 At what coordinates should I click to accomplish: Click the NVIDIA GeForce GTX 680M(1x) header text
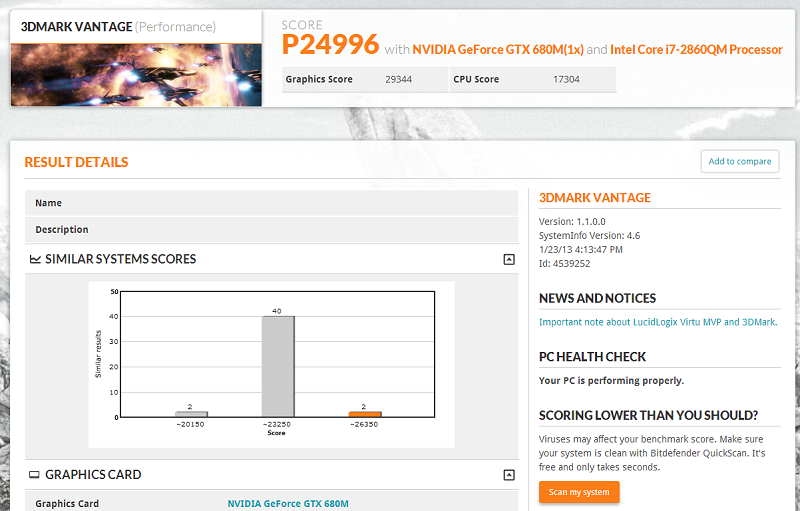[x=498, y=49]
